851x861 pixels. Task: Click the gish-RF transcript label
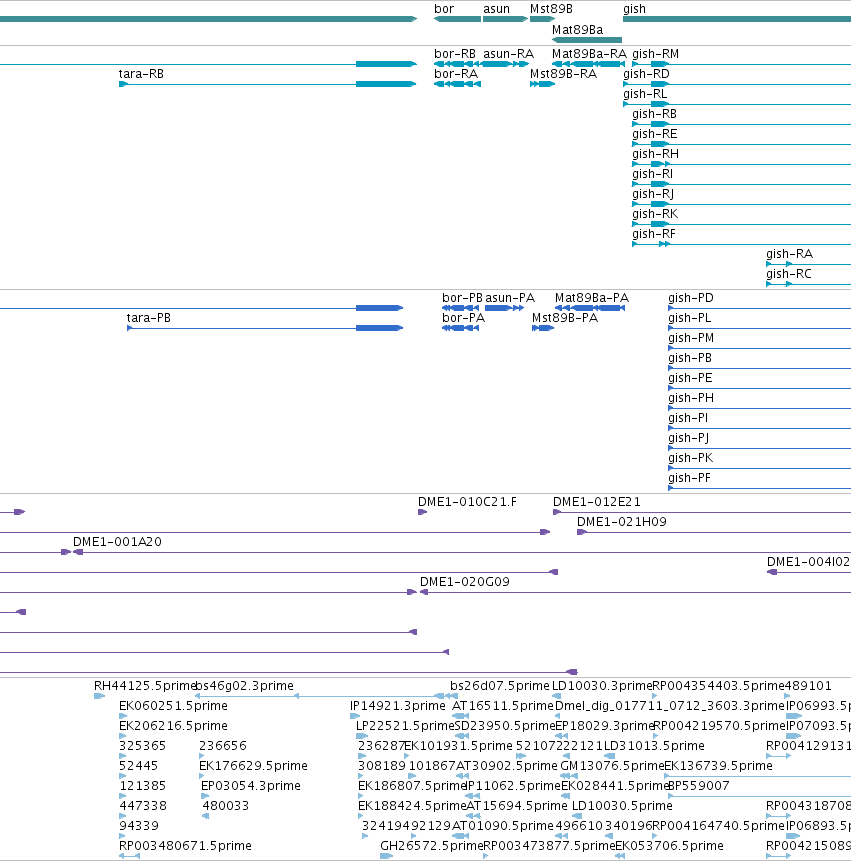click(654, 234)
